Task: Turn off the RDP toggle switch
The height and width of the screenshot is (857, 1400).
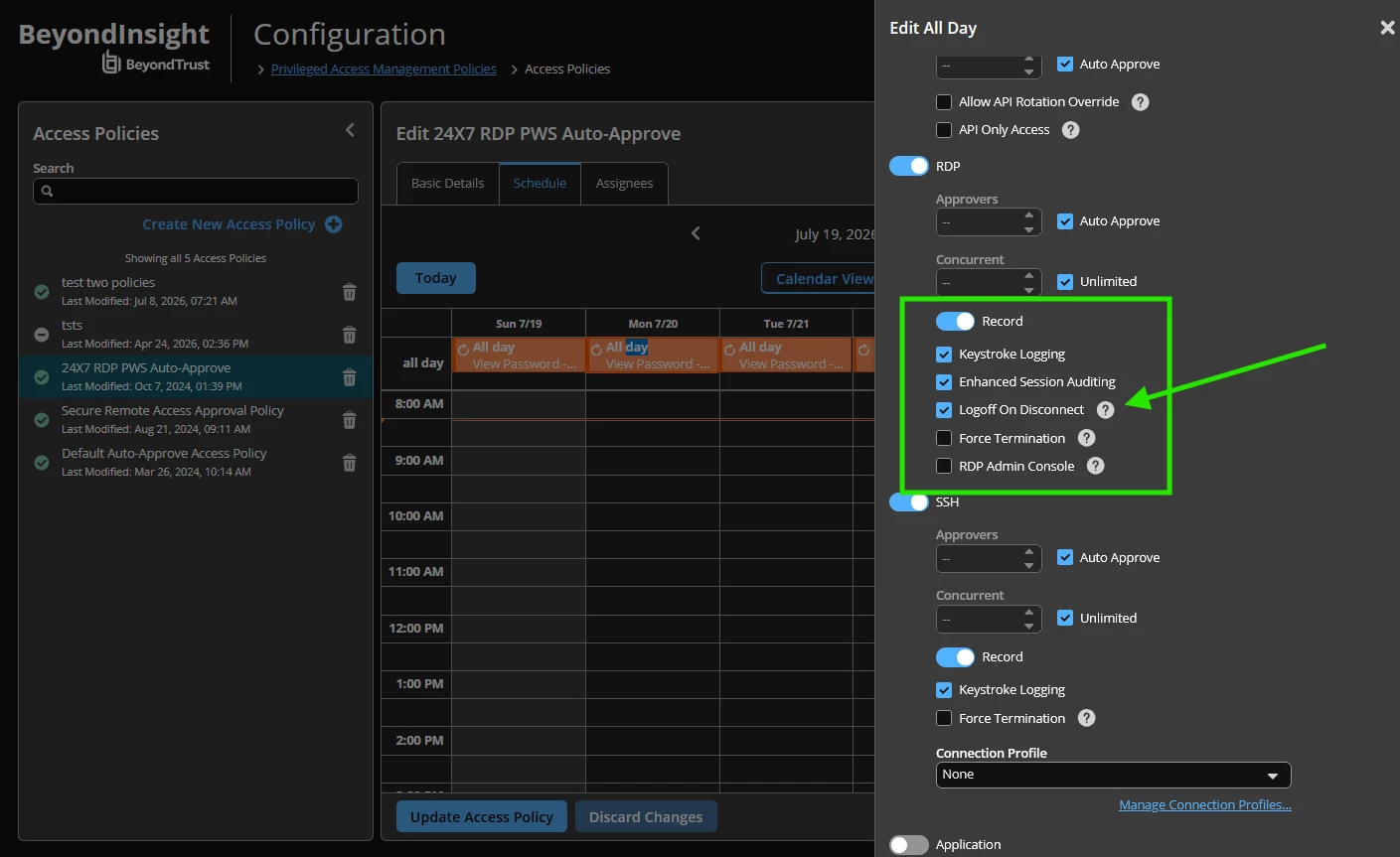Action: click(909, 166)
